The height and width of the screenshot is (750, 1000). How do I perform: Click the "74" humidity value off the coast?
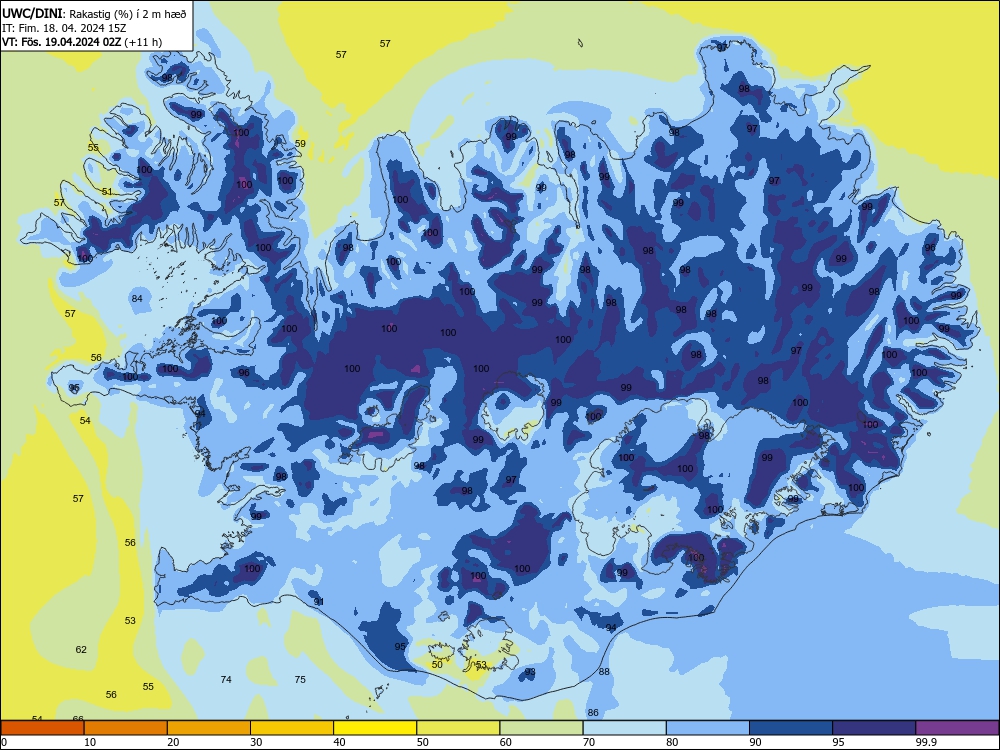click(x=226, y=679)
